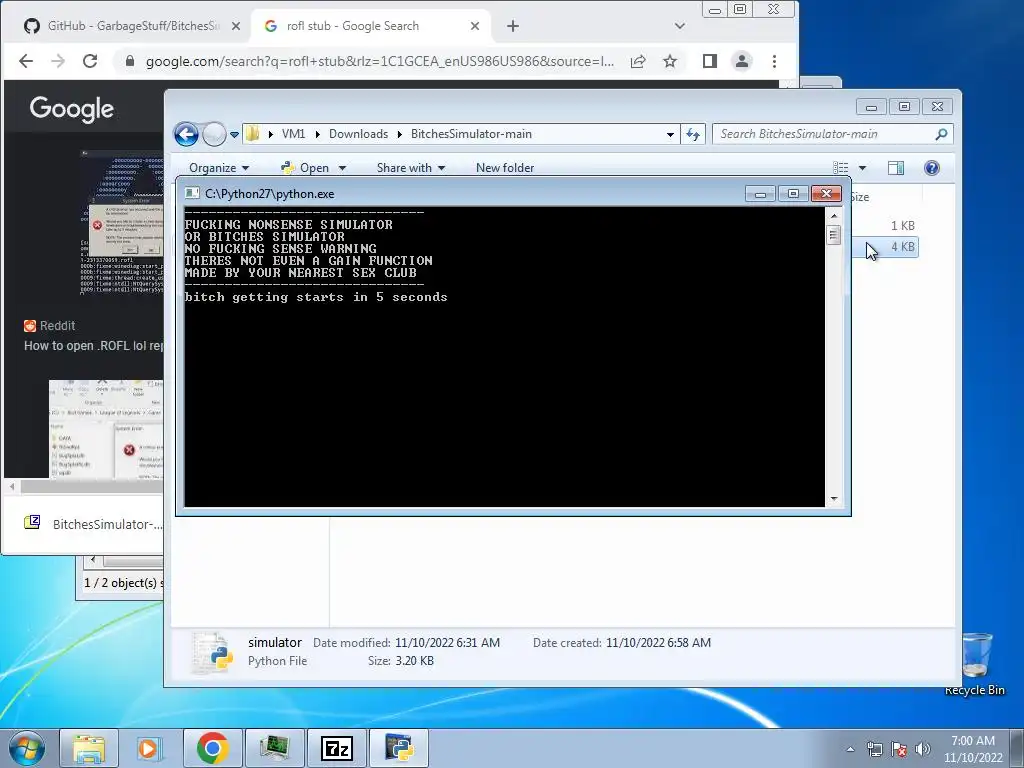1024x768 pixels.
Task: Expand the view options dropdown arrow
Action: click(863, 168)
